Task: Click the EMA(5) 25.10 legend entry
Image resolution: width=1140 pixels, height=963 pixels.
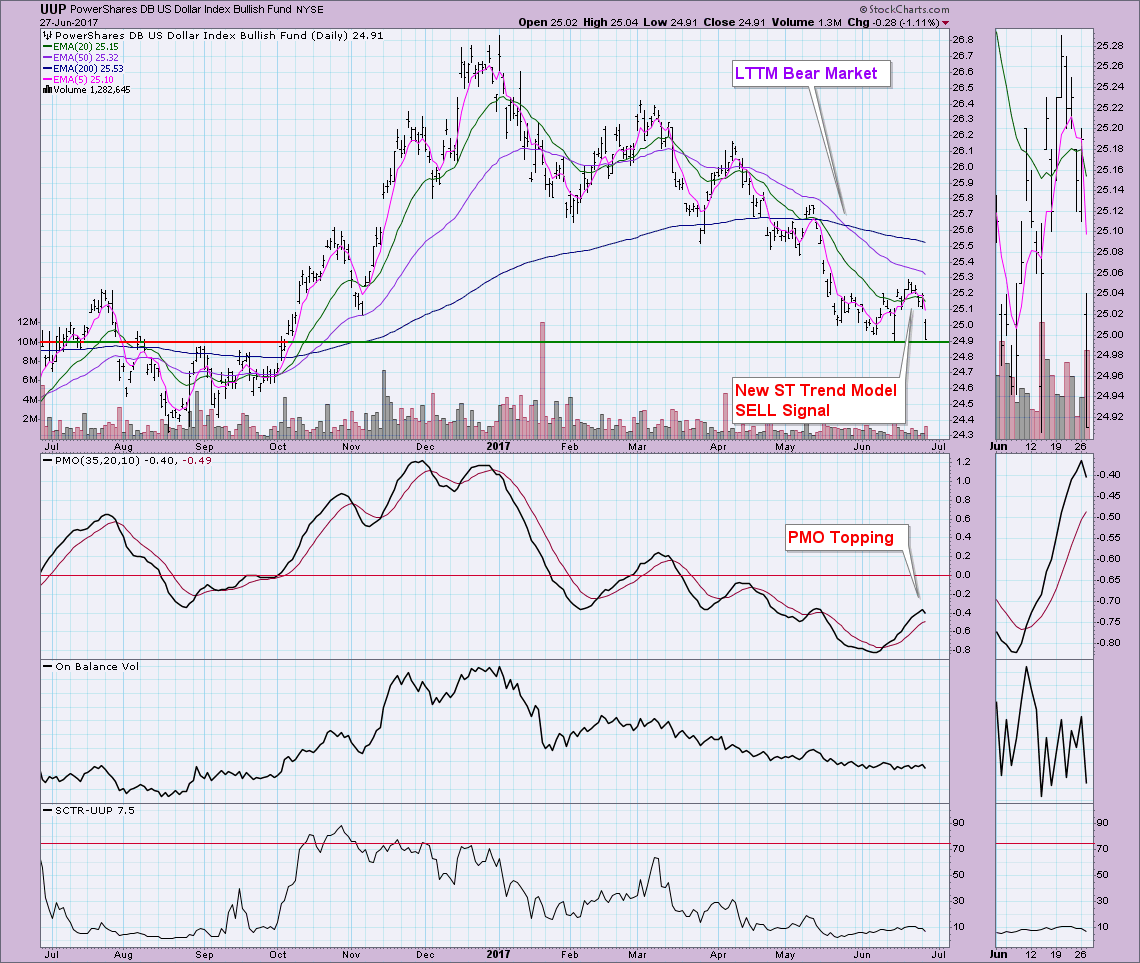Action: [78, 79]
